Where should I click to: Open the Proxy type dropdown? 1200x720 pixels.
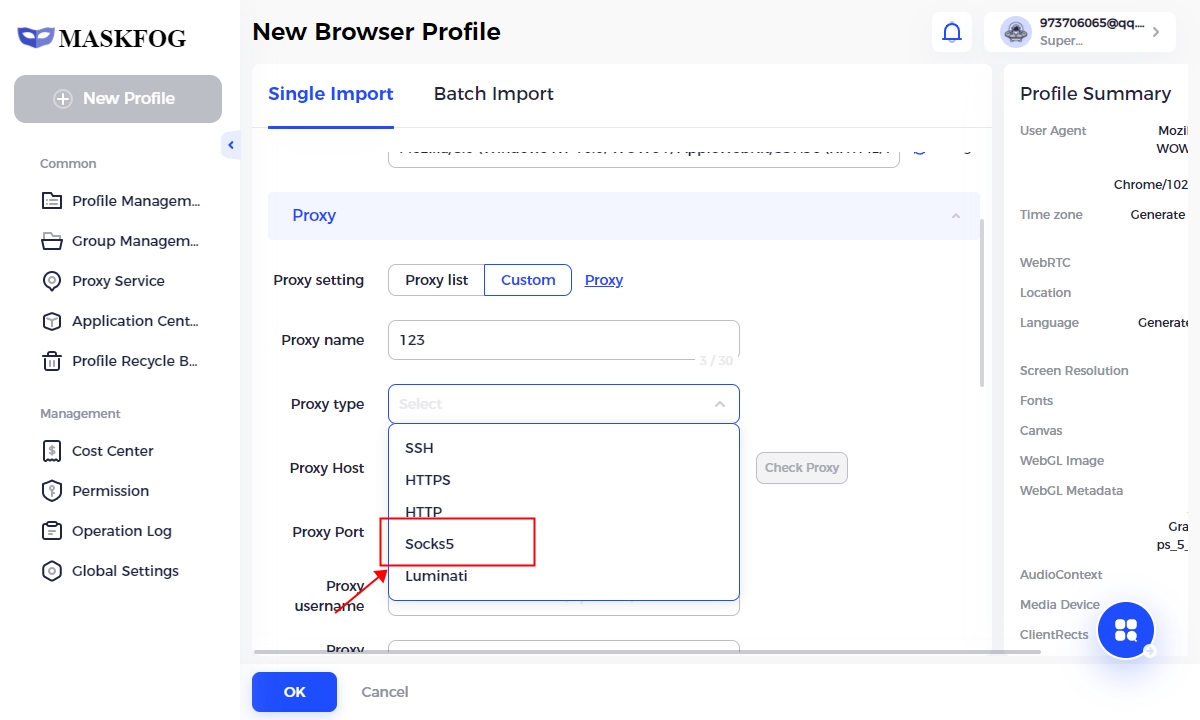563,404
